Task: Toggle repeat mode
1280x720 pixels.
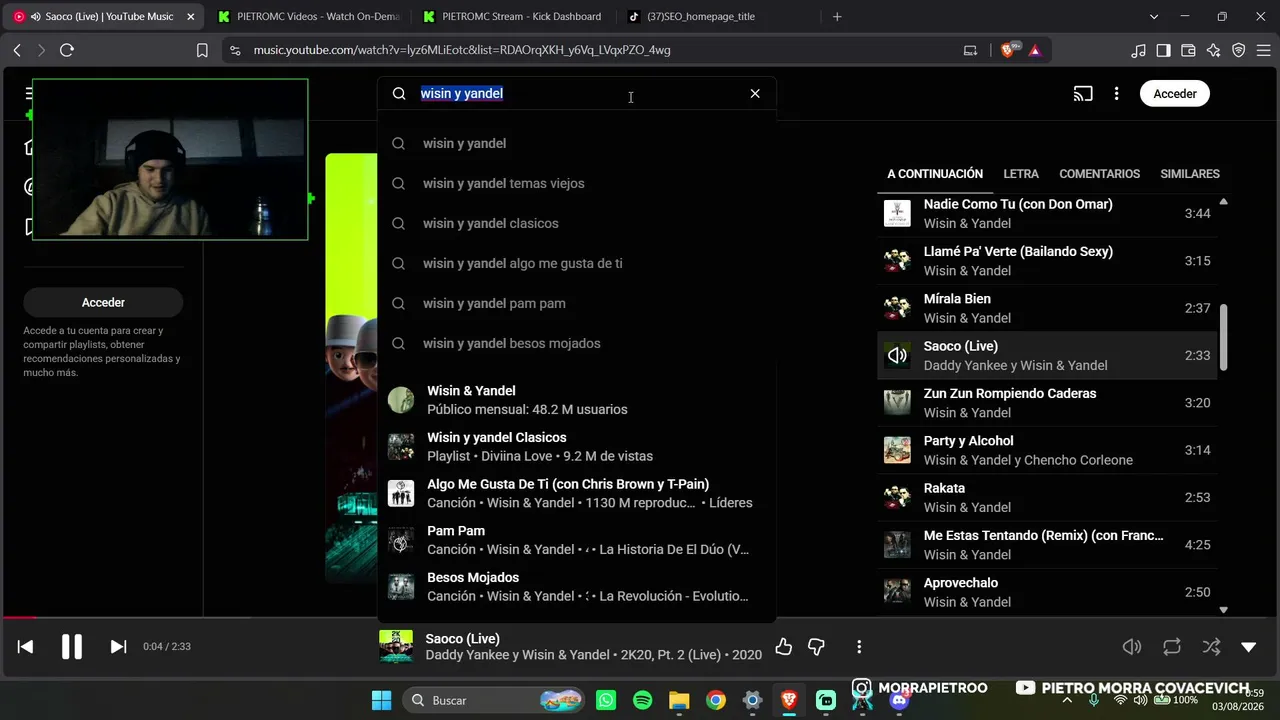Action: pos(1172,647)
